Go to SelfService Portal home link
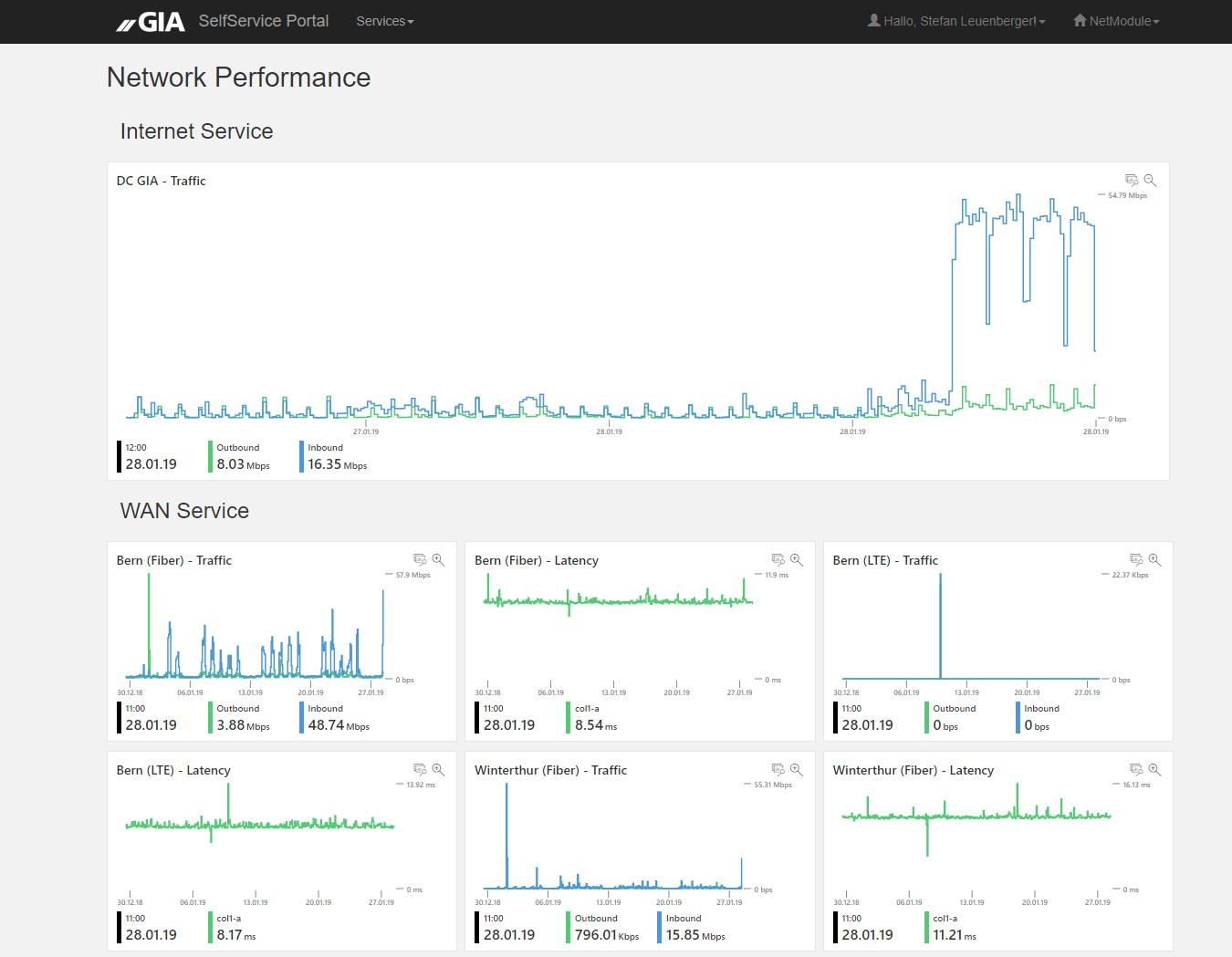This screenshot has width=1232, height=957. (x=263, y=21)
